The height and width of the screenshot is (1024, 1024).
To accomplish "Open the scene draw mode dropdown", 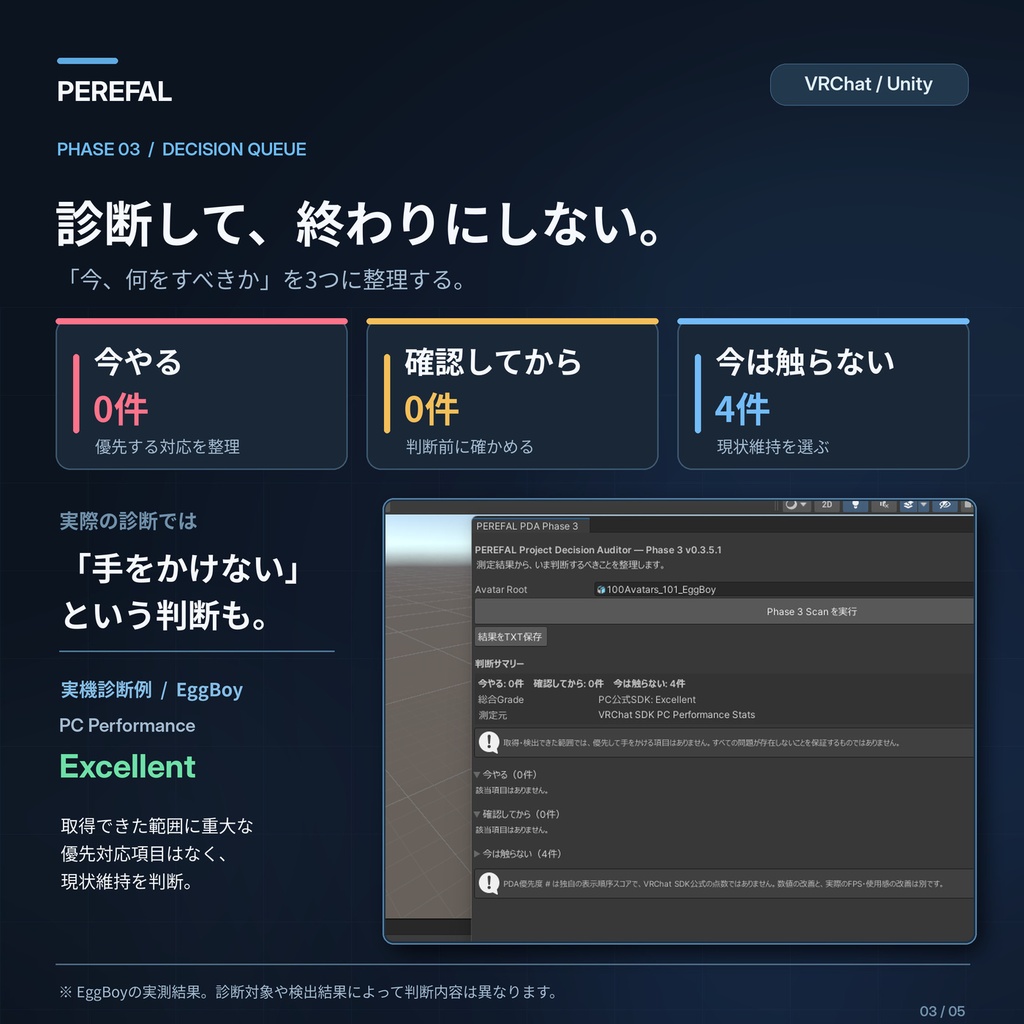I will pyautogui.click(x=797, y=505).
